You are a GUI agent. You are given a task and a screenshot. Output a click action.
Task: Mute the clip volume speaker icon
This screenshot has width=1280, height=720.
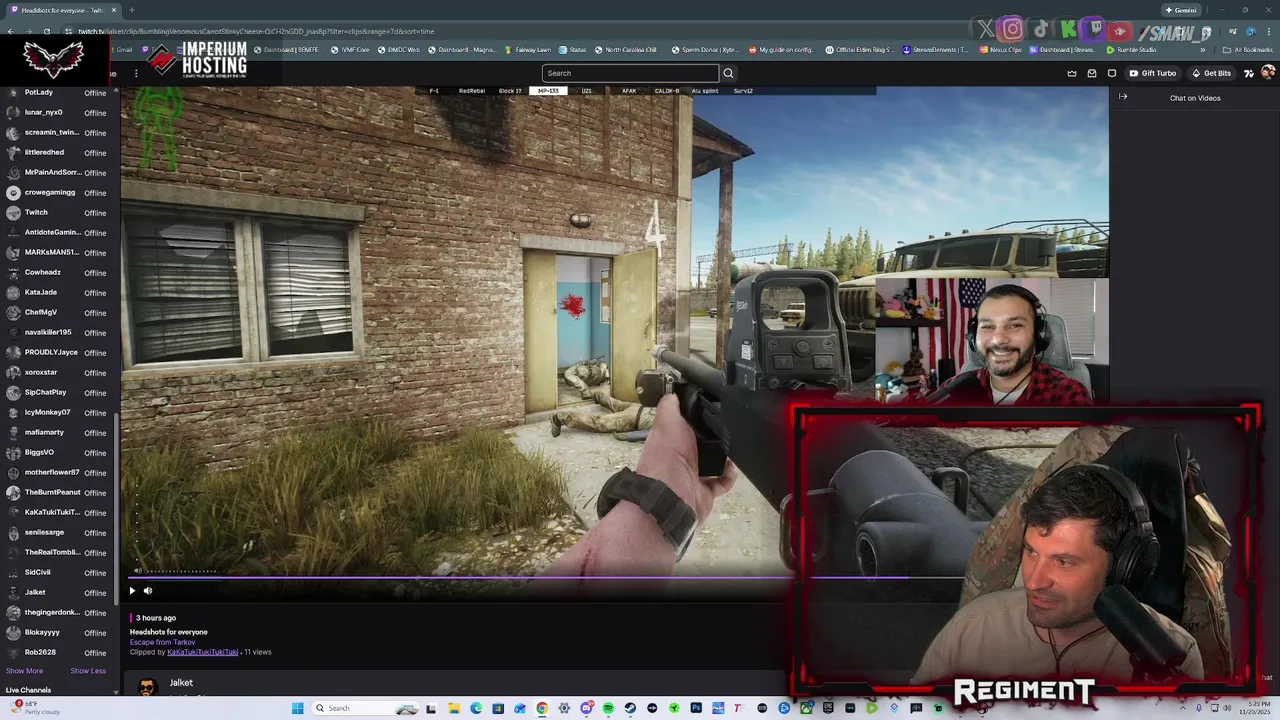point(148,590)
